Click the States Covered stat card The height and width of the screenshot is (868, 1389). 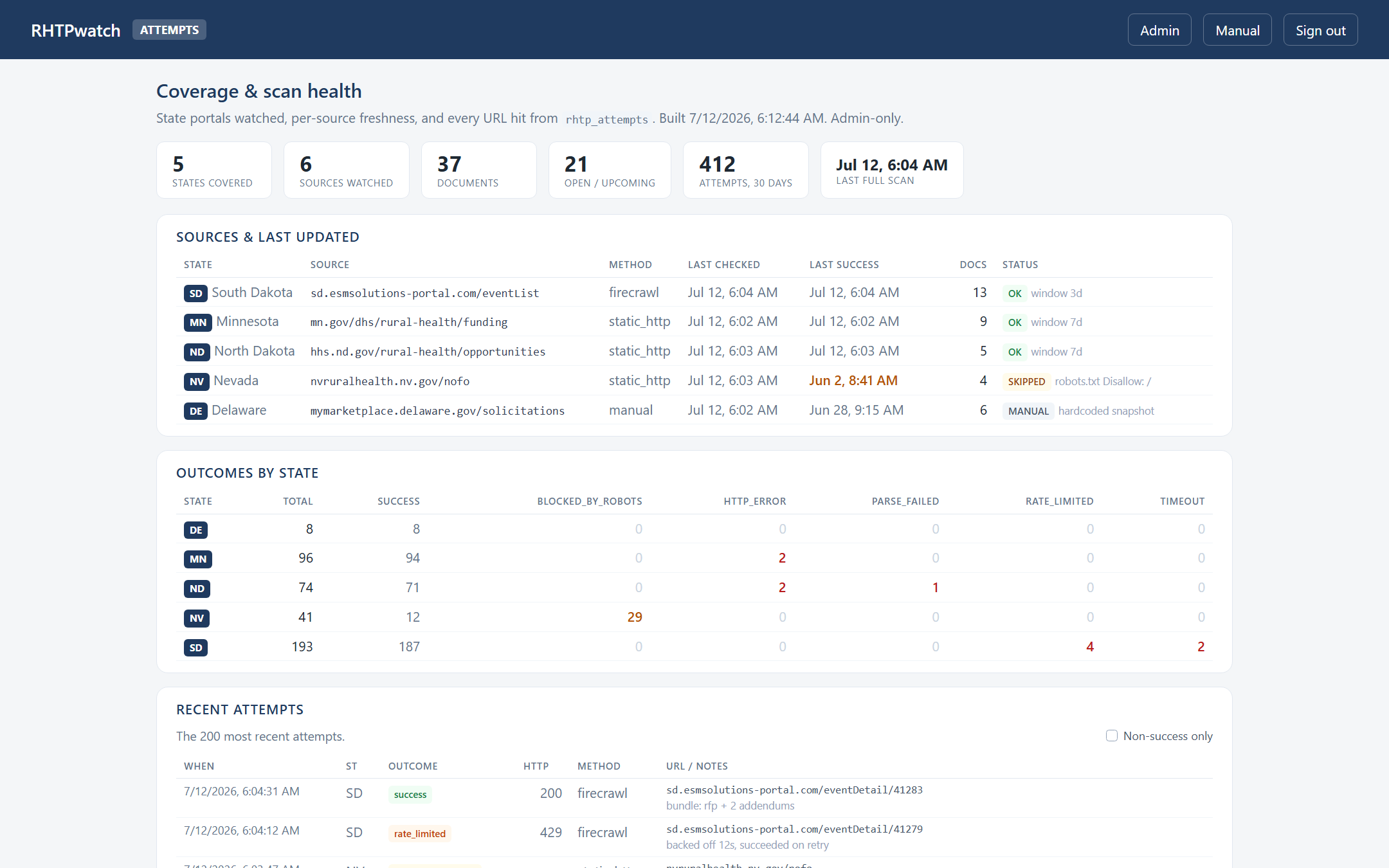[213, 170]
